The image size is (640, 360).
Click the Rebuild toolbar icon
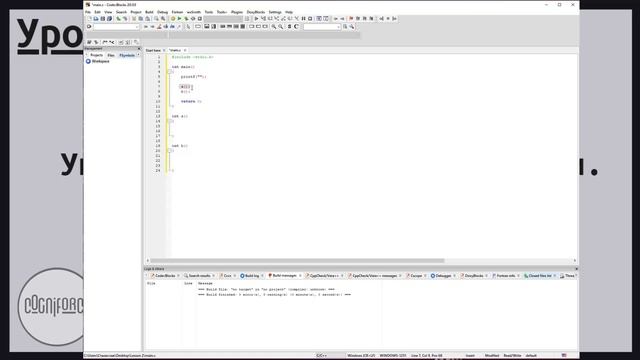(x=193, y=19)
